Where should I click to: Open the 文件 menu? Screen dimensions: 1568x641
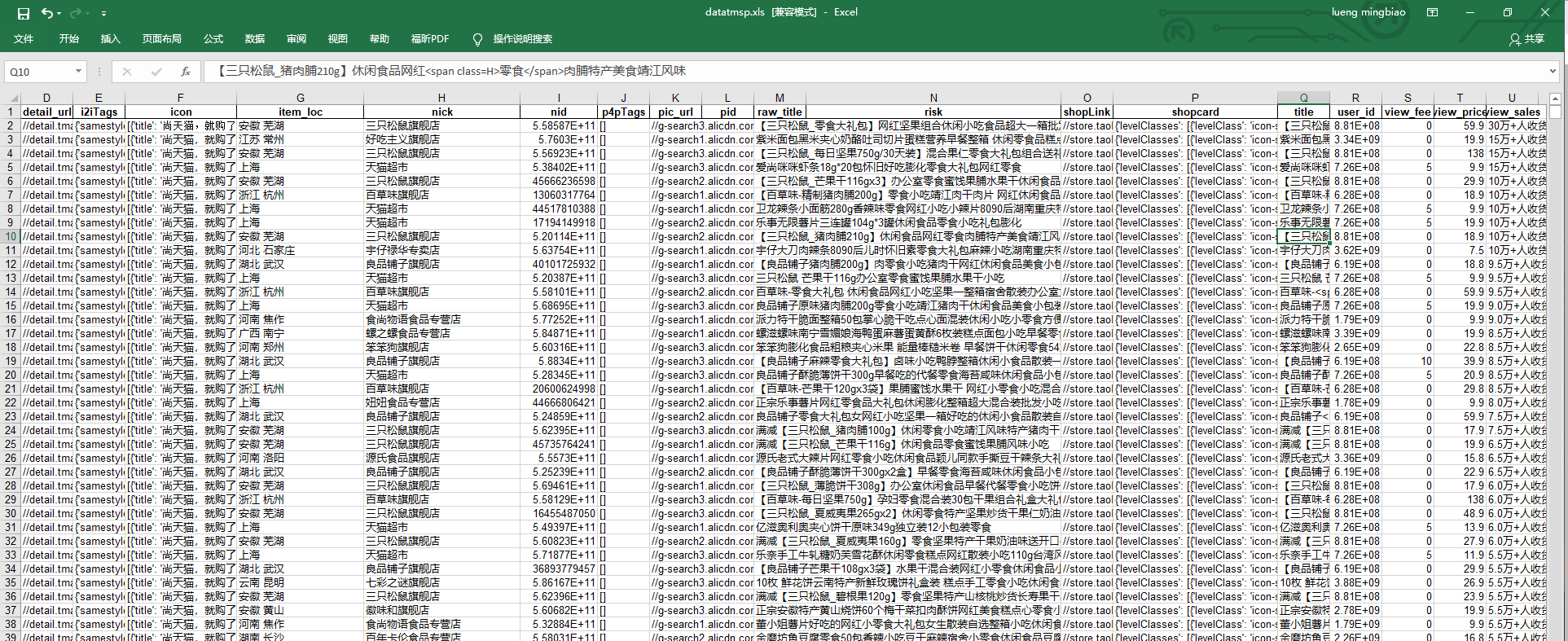coord(24,39)
